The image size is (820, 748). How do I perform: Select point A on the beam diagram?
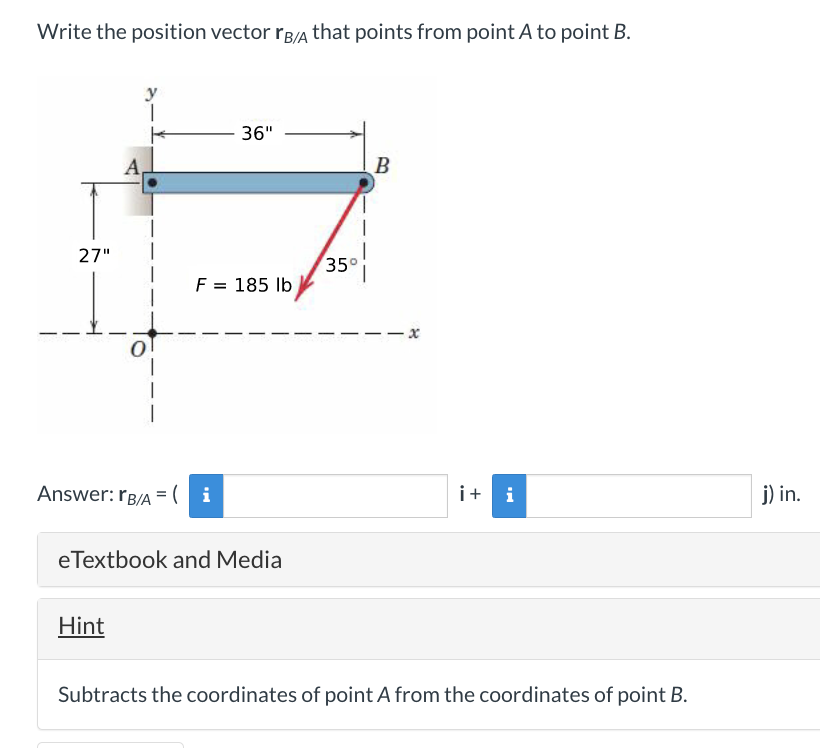(151, 182)
